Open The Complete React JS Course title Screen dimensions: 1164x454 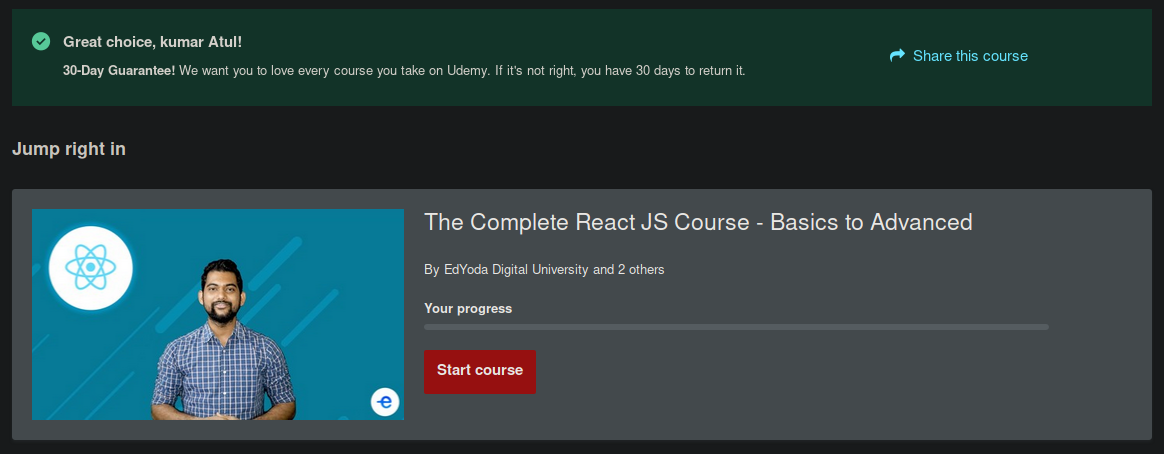(698, 222)
